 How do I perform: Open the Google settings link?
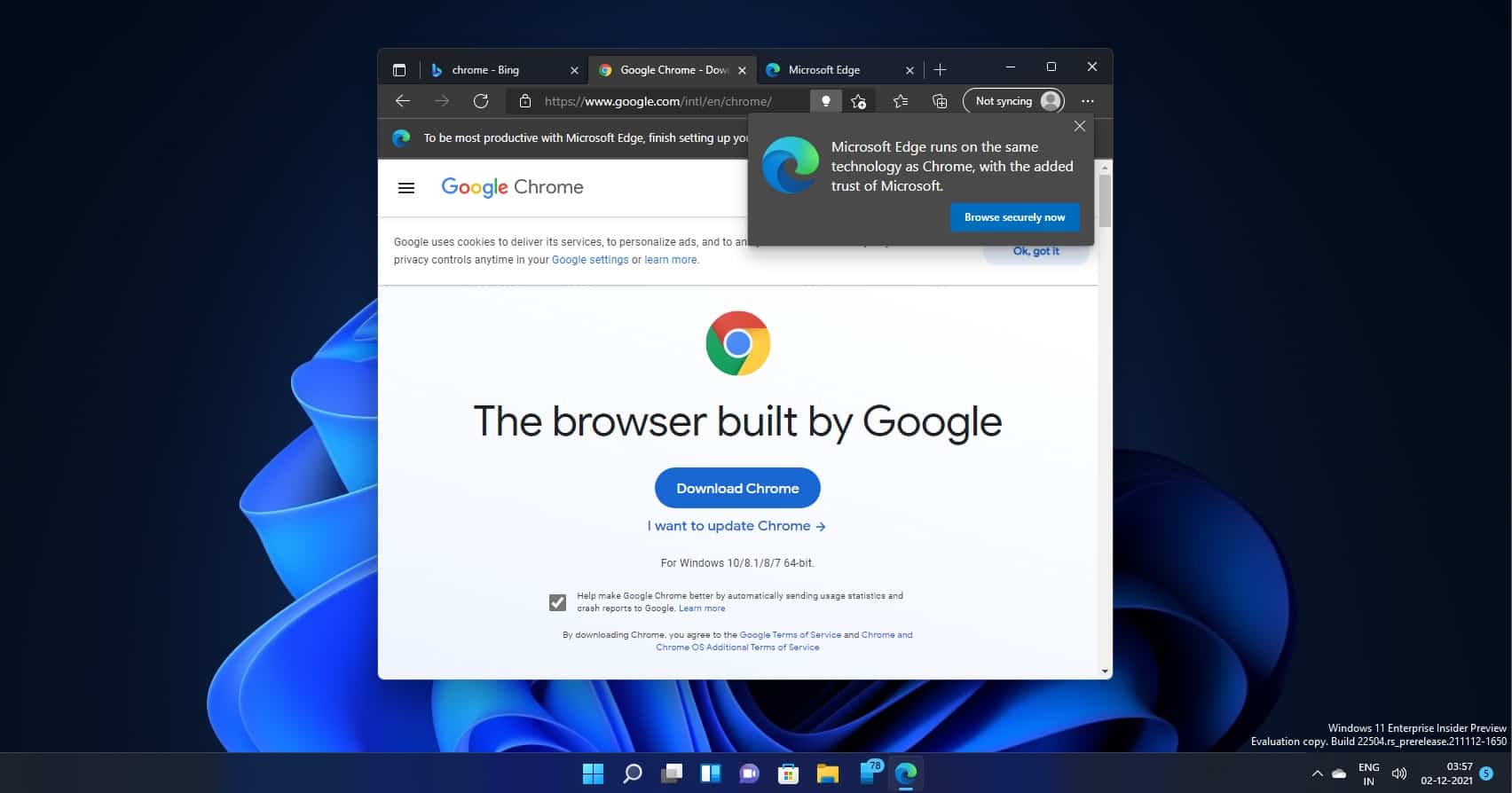pos(590,260)
